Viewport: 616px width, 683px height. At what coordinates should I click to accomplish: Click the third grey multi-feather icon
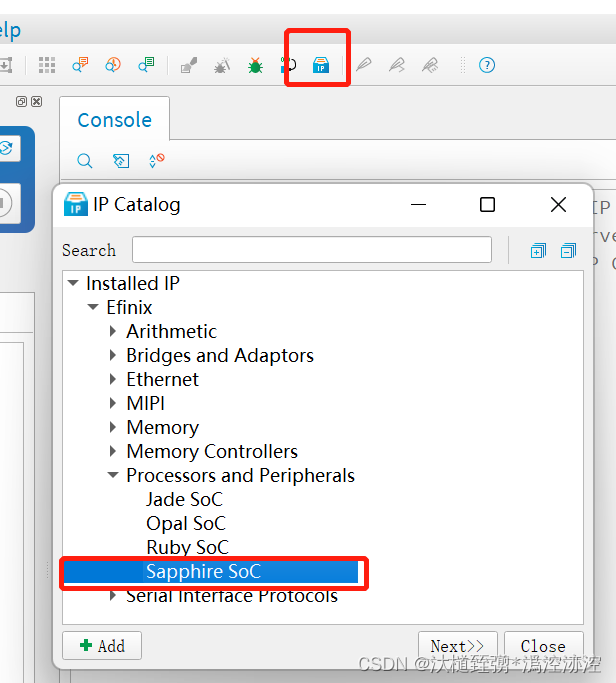tap(430, 65)
